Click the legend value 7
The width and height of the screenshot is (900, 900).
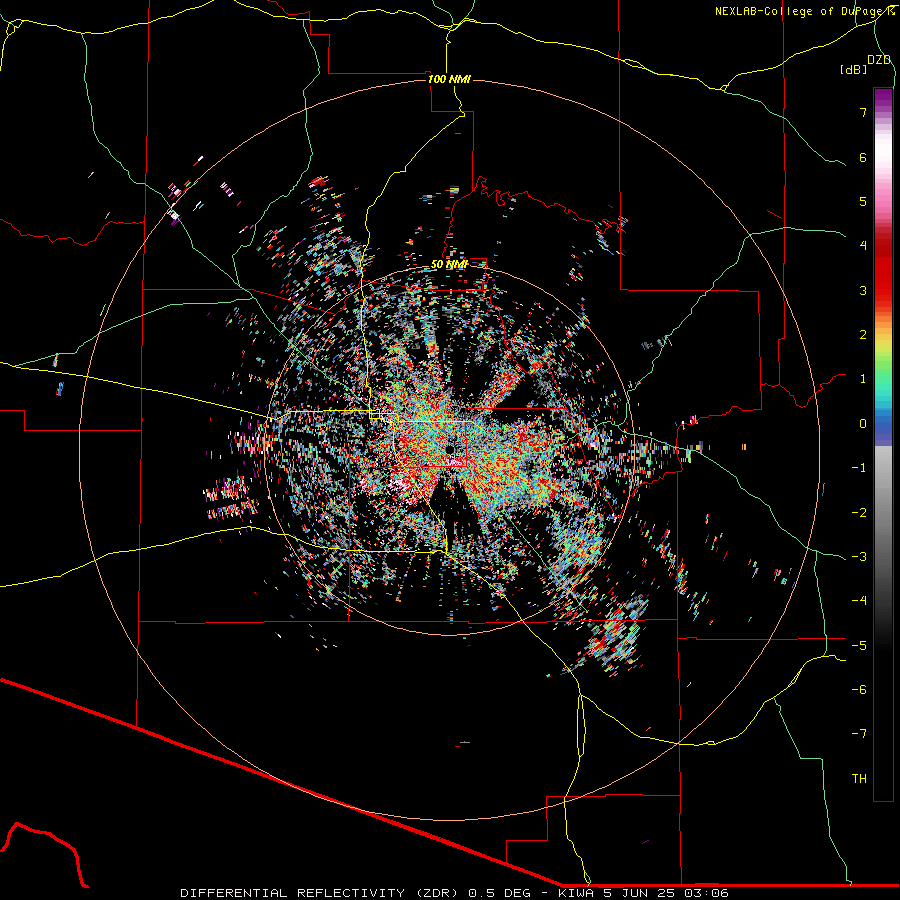(863, 112)
